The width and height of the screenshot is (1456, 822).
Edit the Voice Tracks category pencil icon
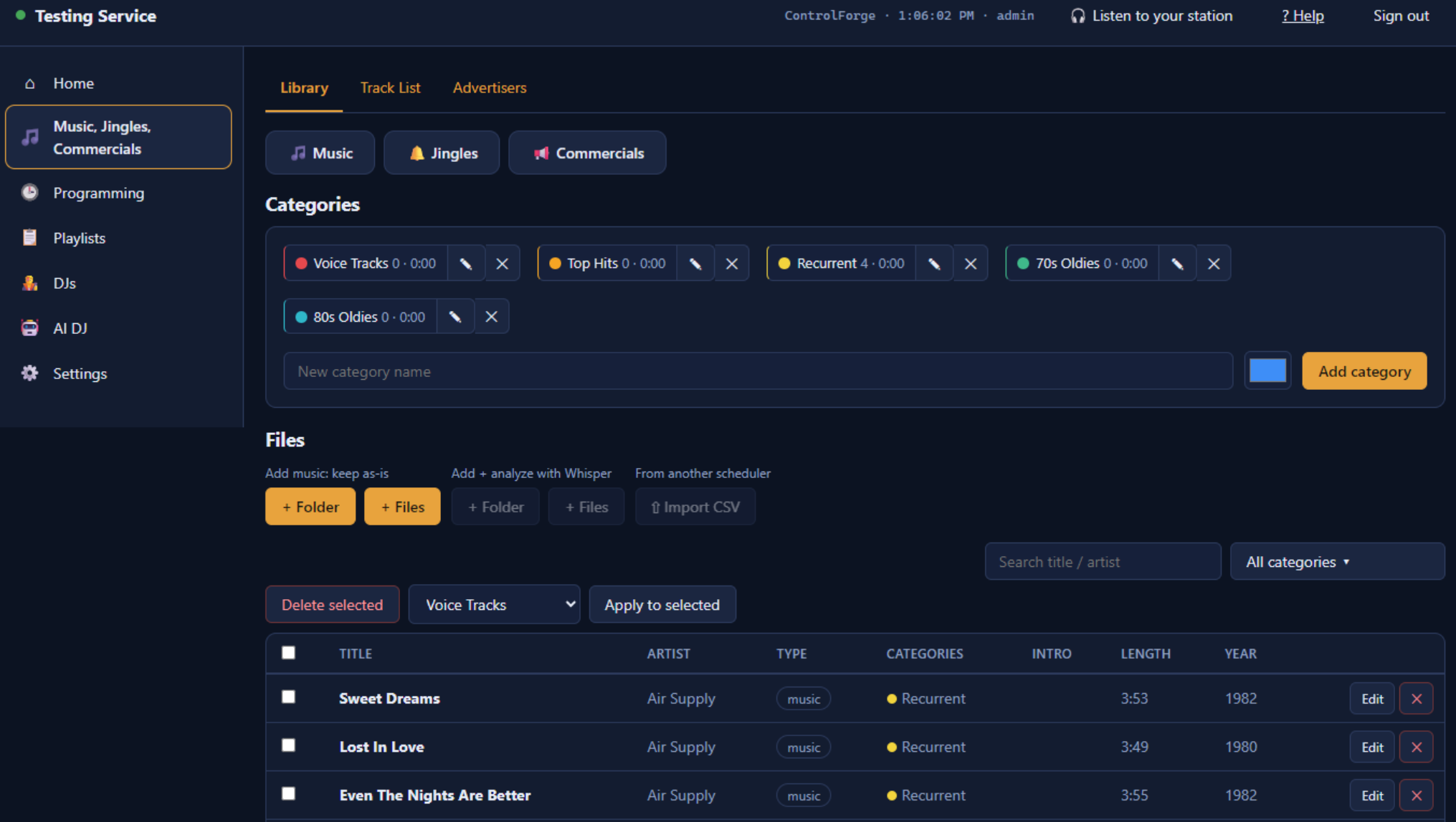coord(466,264)
